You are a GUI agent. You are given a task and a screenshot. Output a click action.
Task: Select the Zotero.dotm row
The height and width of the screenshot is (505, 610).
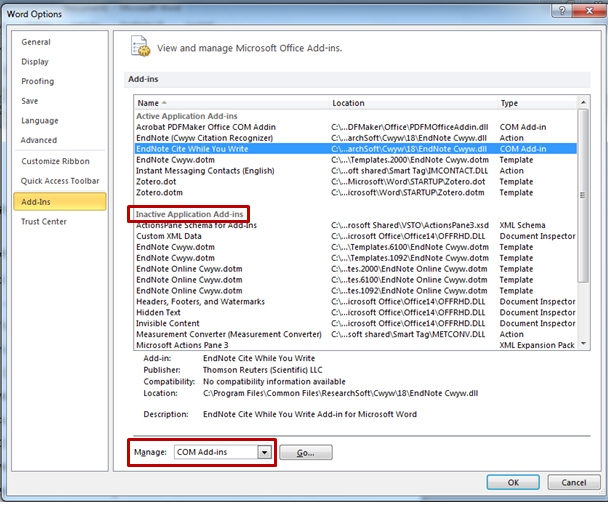point(356,193)
